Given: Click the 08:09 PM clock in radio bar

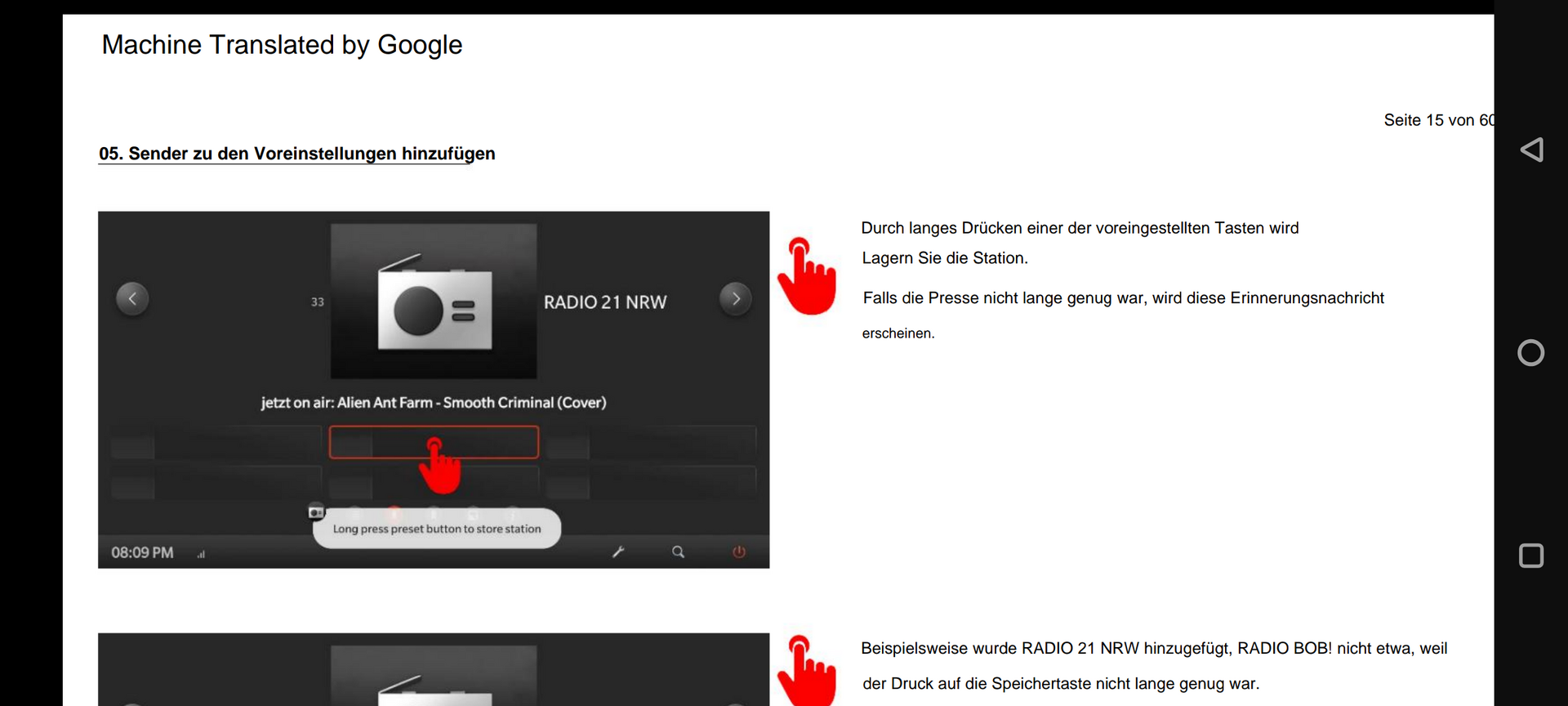Looking at the screenshot, I should pos(142,553).
